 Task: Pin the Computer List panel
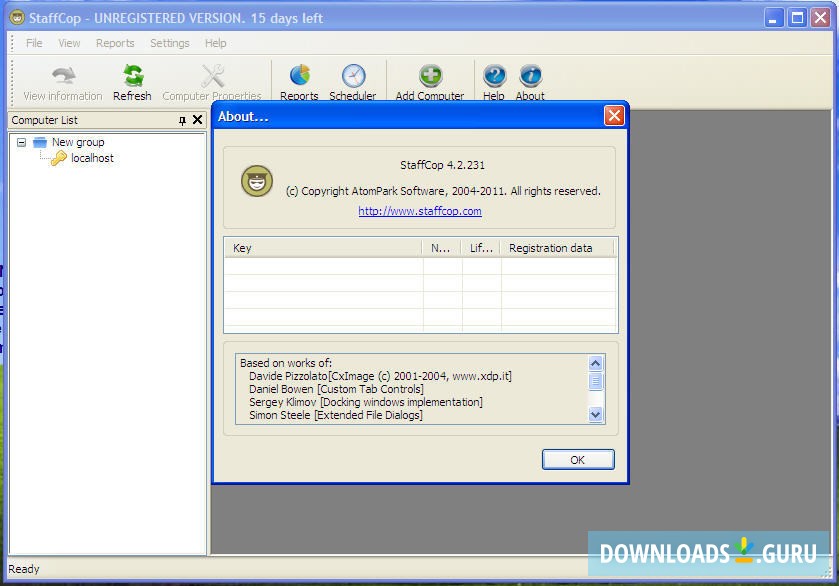click(x=182, y=120)
